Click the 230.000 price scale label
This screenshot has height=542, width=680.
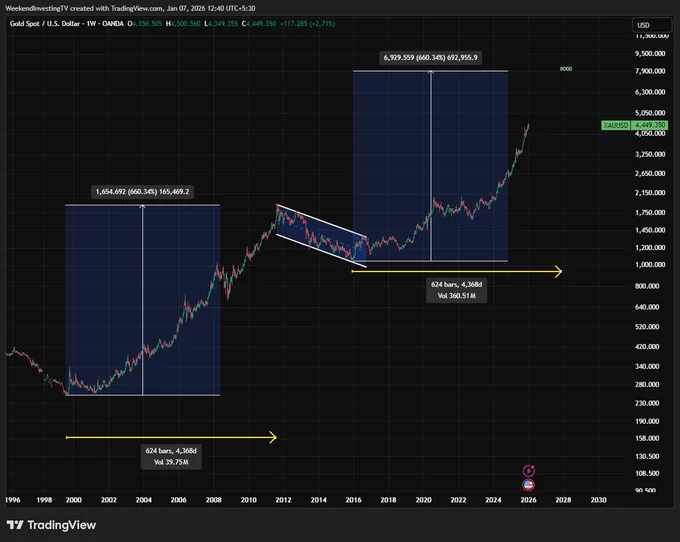click(x=647, y=403)
